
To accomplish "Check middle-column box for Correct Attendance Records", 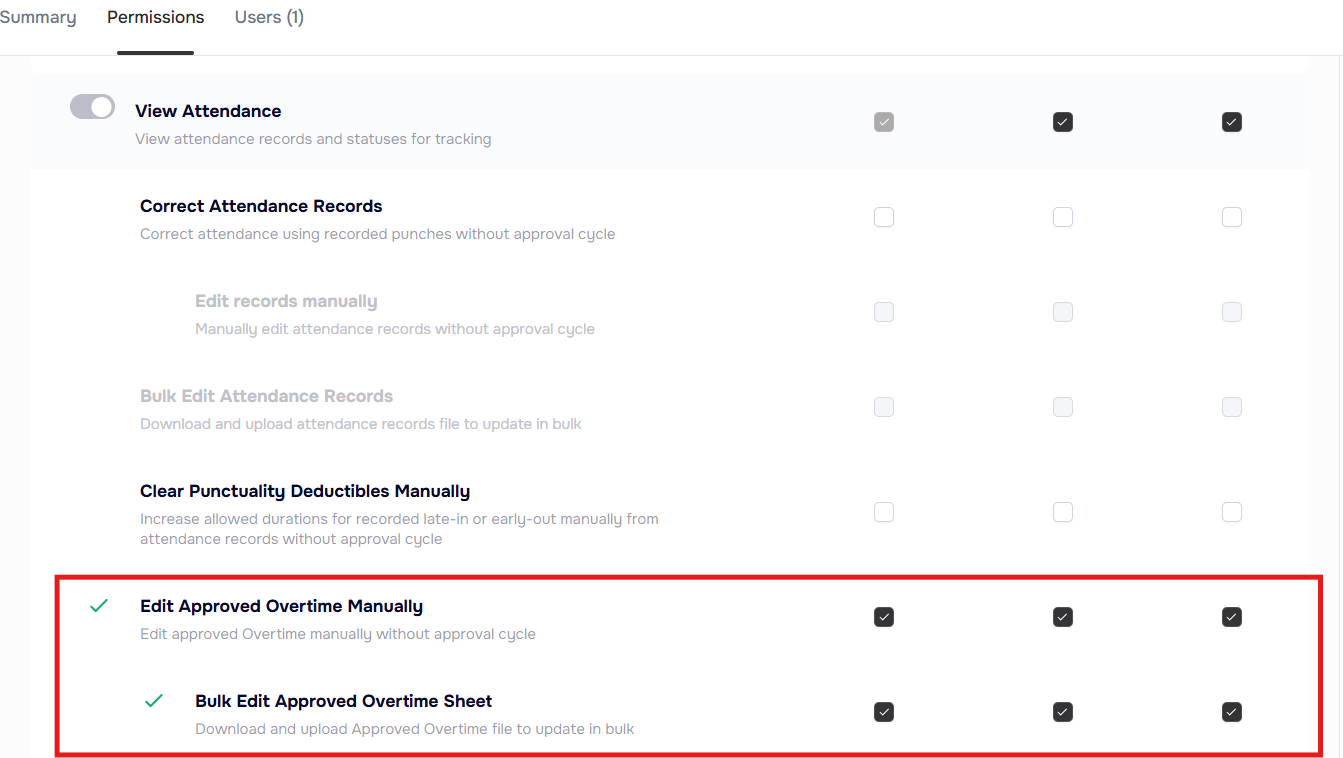I will coord(1063,217).
